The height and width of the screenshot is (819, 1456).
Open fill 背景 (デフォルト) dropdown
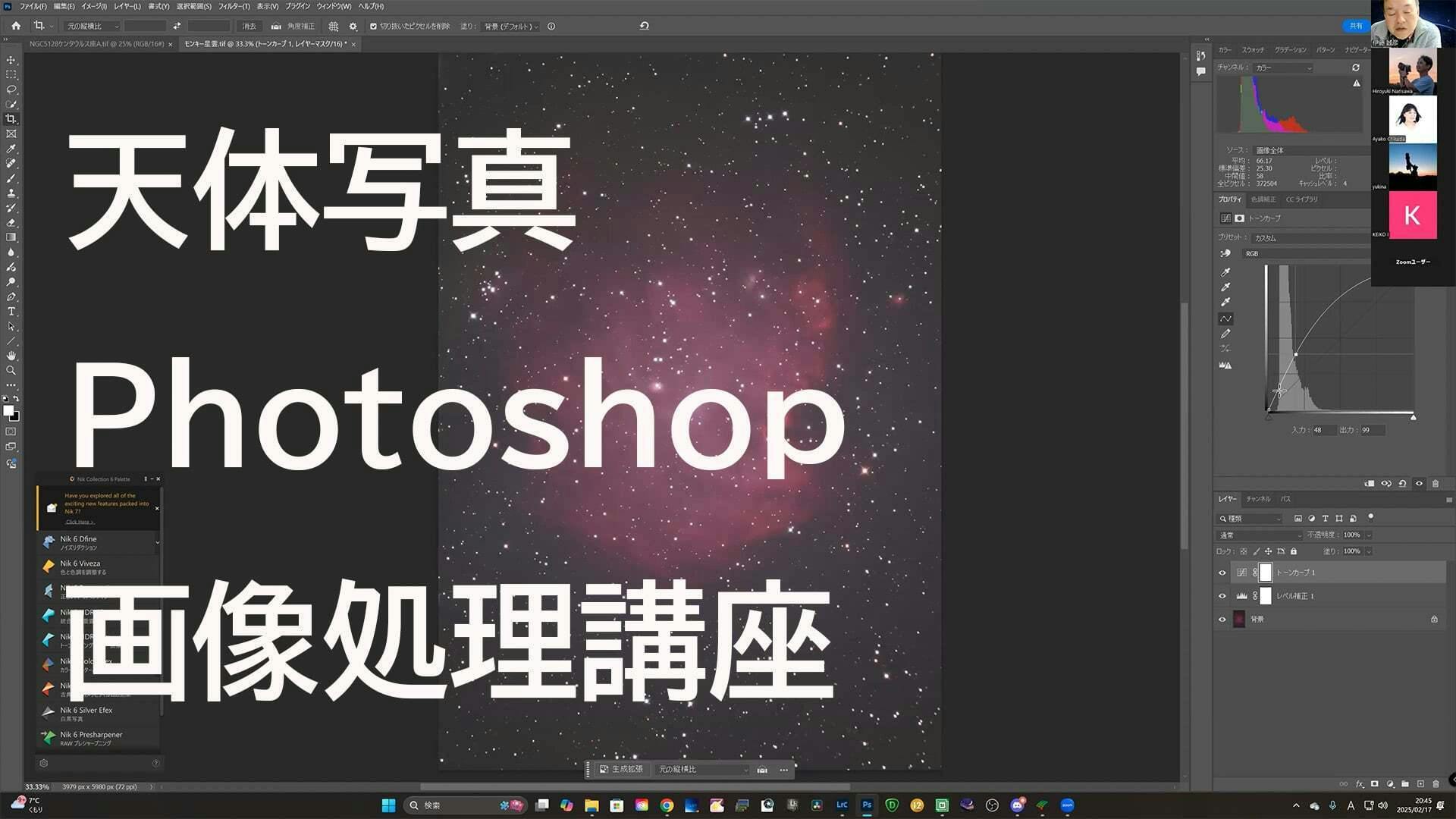[x=511, y=26]
